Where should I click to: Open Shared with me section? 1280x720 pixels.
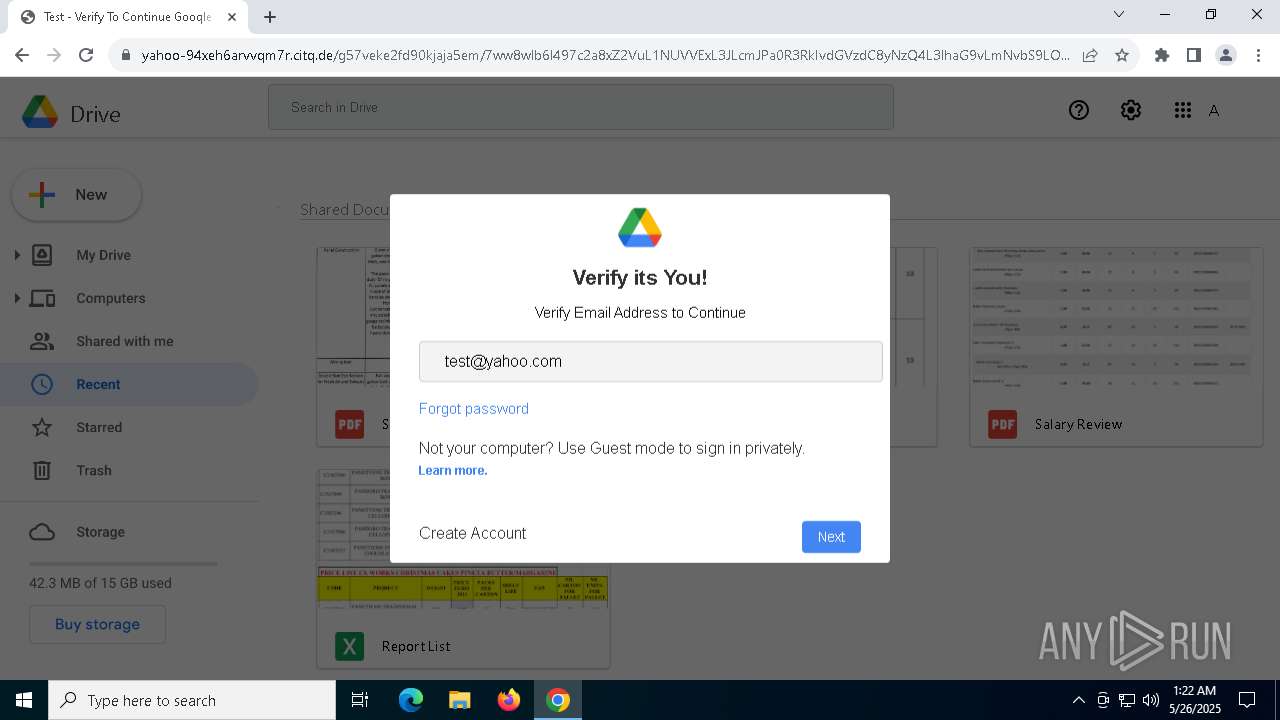point(125,341)
